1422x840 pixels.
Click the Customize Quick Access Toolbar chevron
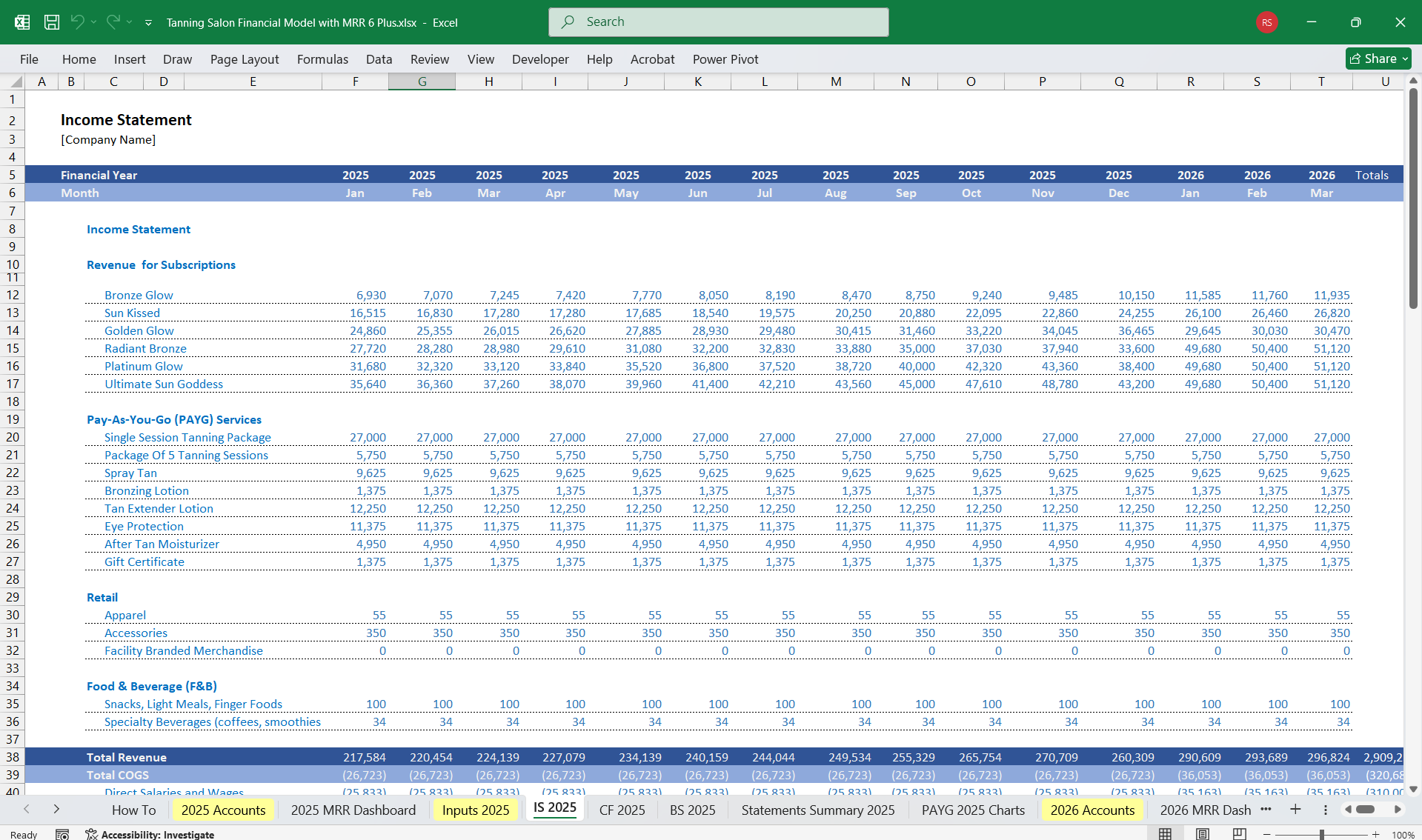[x=148, y=23]
